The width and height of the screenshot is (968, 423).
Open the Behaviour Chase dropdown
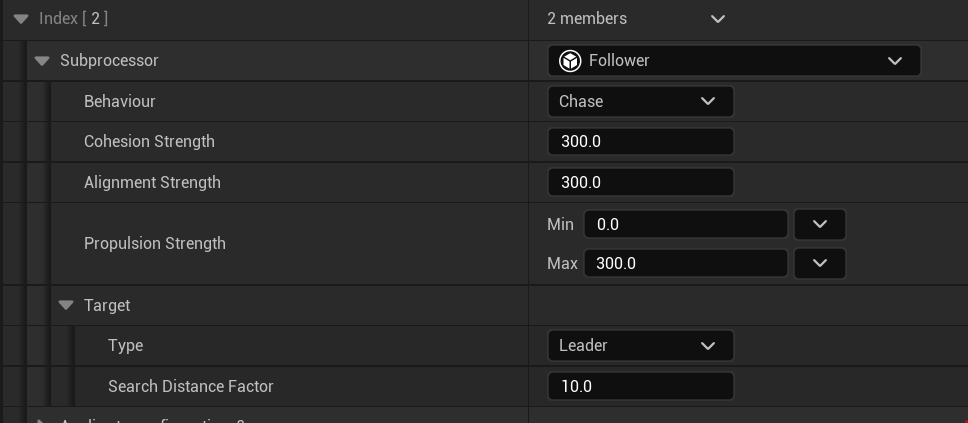[x=640, y=101]
